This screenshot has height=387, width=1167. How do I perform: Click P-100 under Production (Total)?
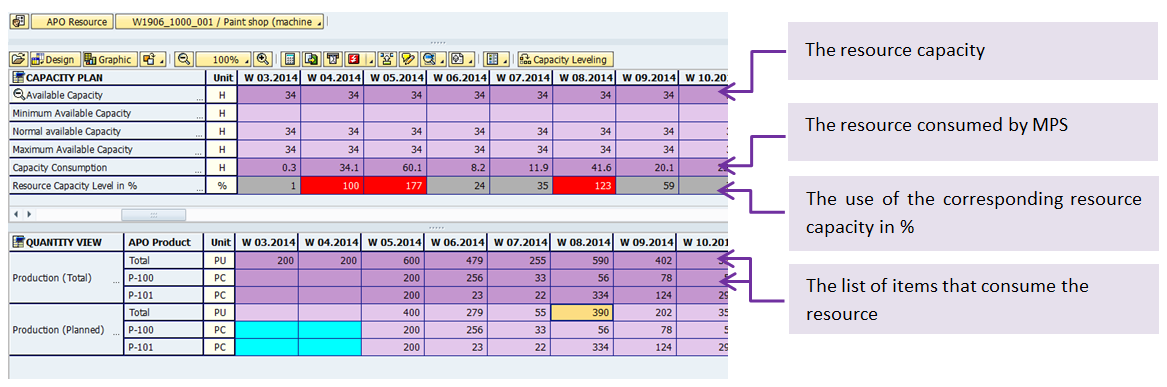click(164, 278)
